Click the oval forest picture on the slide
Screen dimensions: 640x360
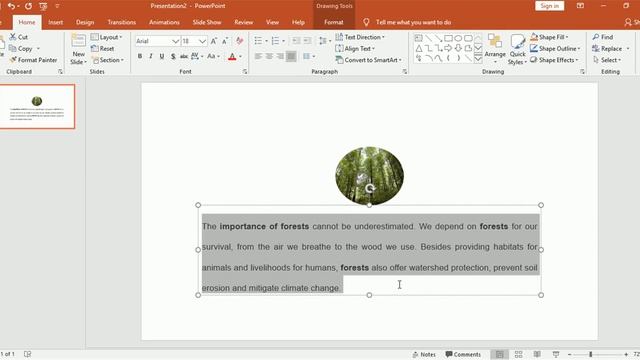point(369,176)
